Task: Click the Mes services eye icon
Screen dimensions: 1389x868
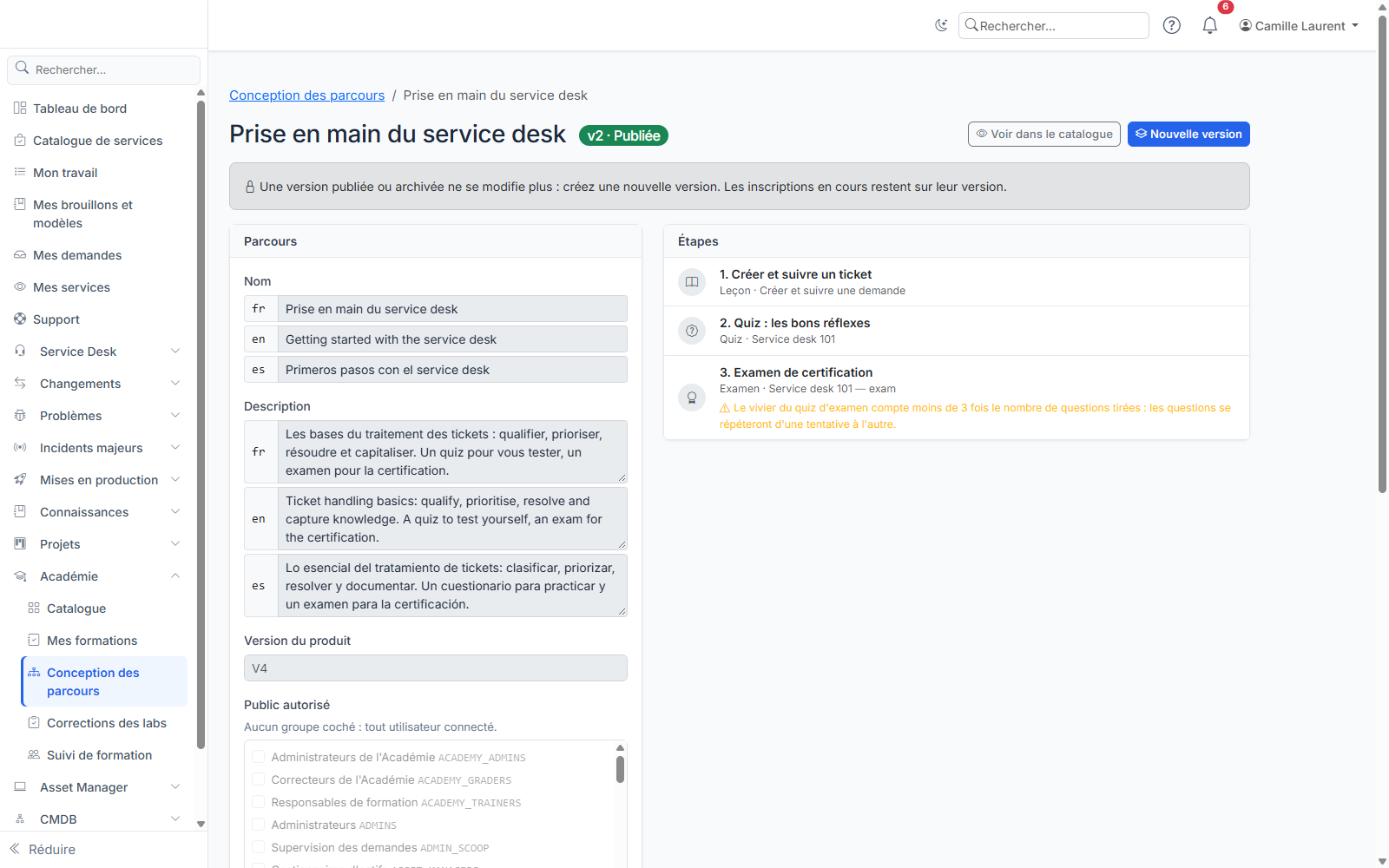Action: coord(20,286)
